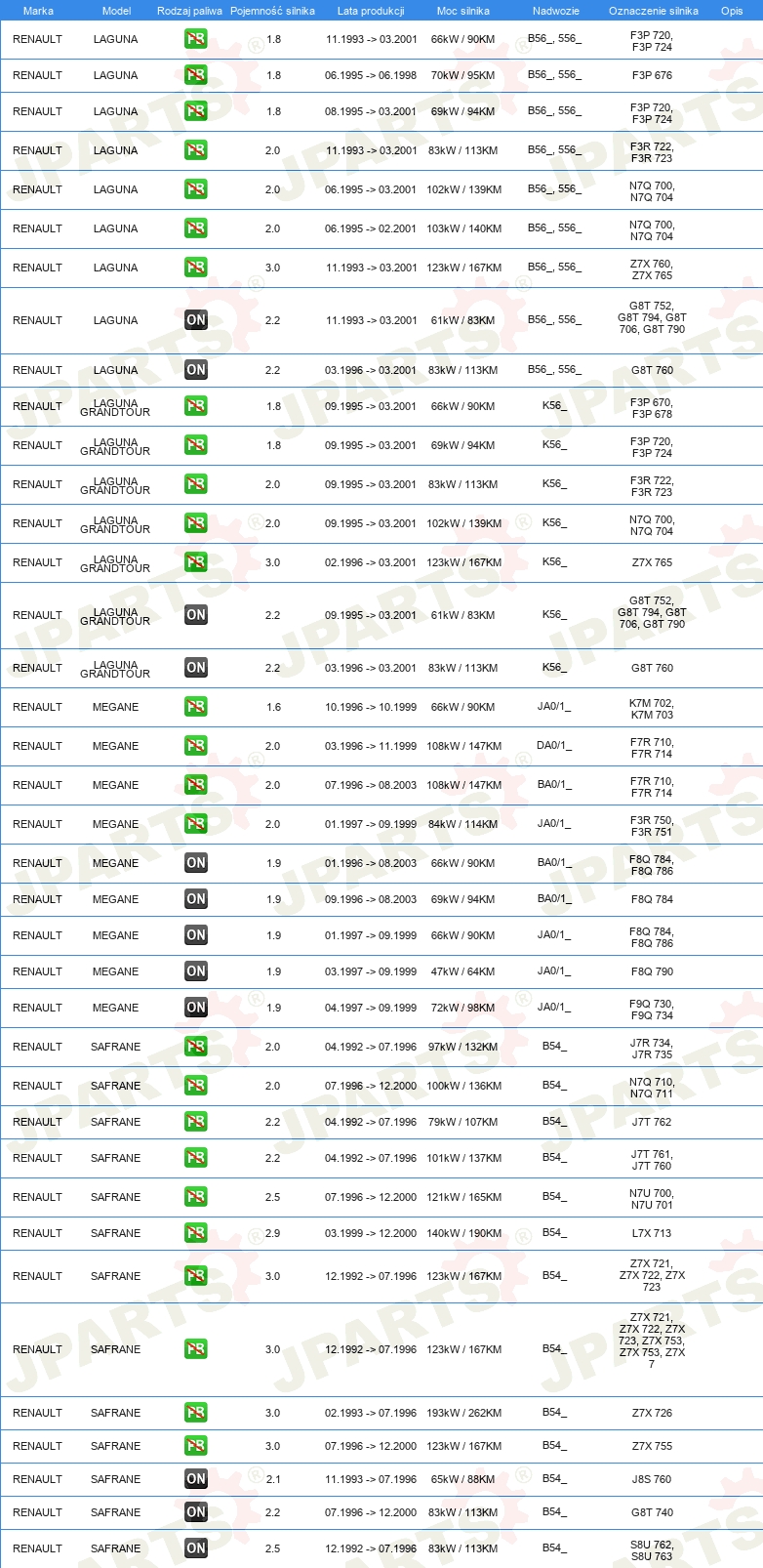Click petrol icon in Laguna Grandtour F3P 670 row
This screenshot has height=1568, width=763.
coord(196,406)
